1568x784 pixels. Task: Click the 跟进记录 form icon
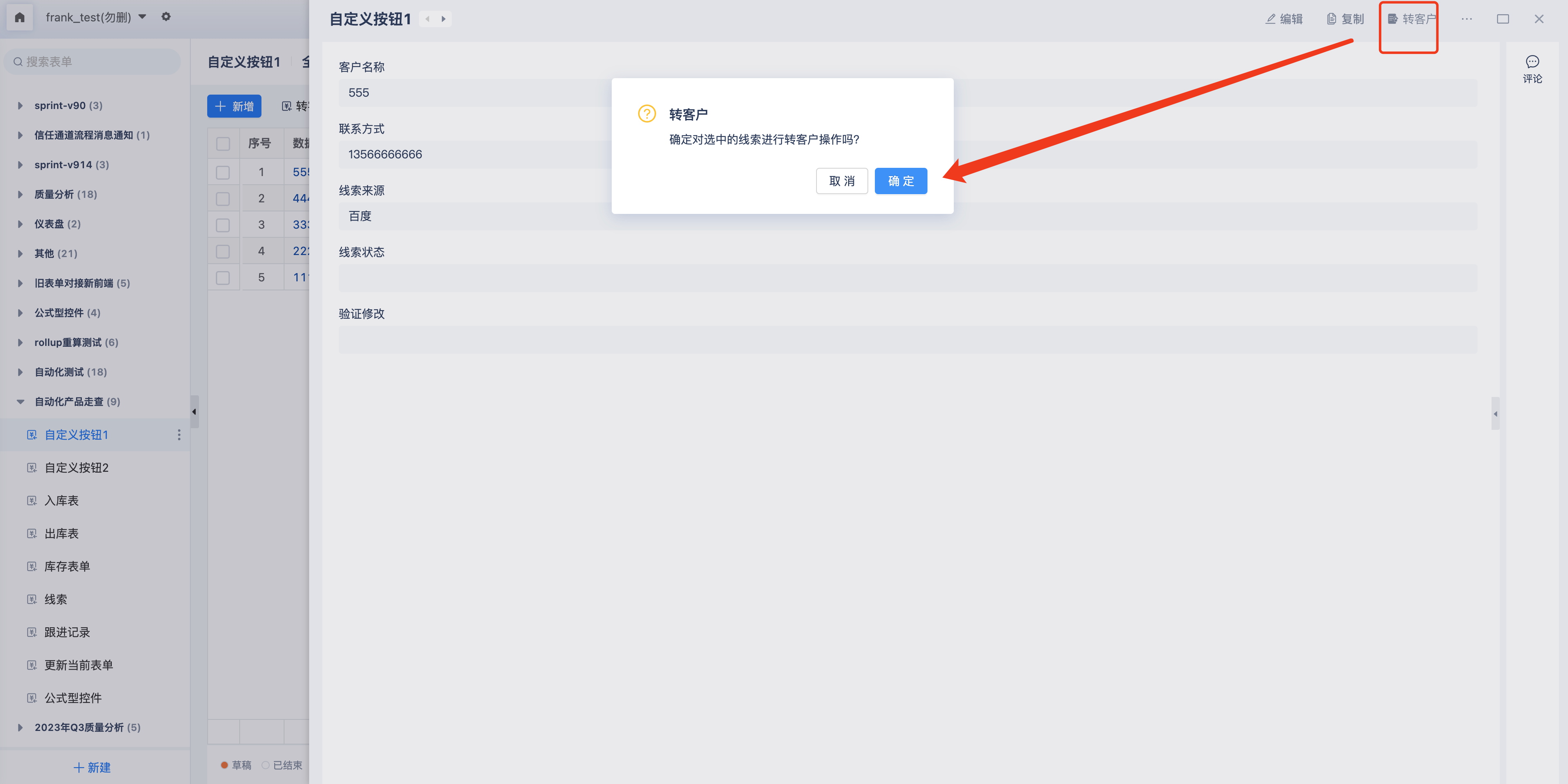[x=32, y=632]
